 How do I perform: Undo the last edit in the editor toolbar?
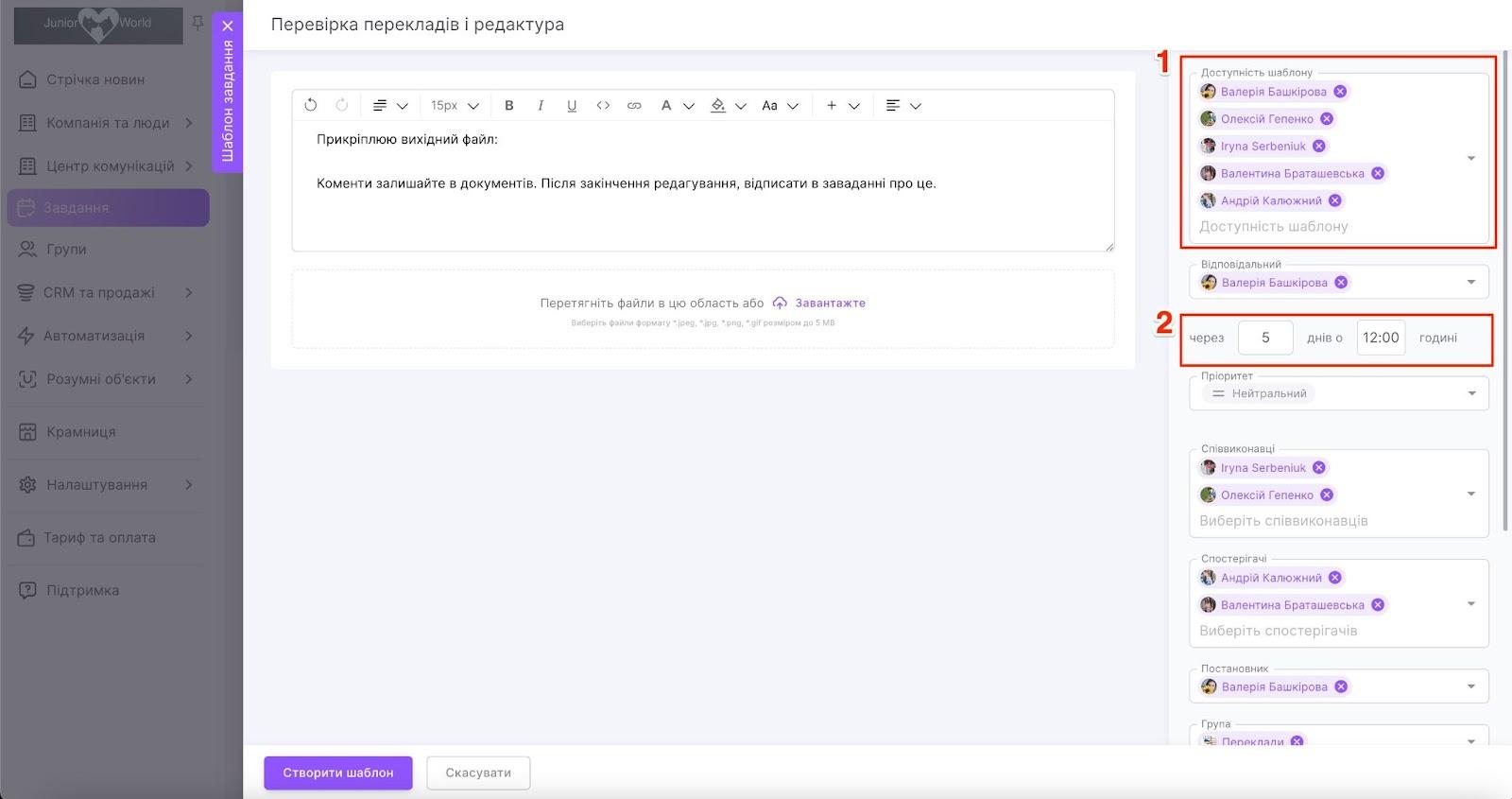(x=311, y=105)
